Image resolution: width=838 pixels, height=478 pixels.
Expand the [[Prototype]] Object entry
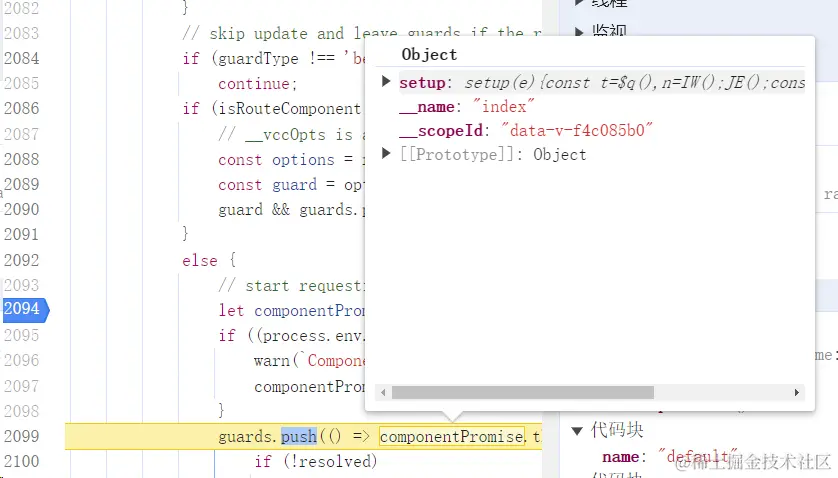pos(386,154)
